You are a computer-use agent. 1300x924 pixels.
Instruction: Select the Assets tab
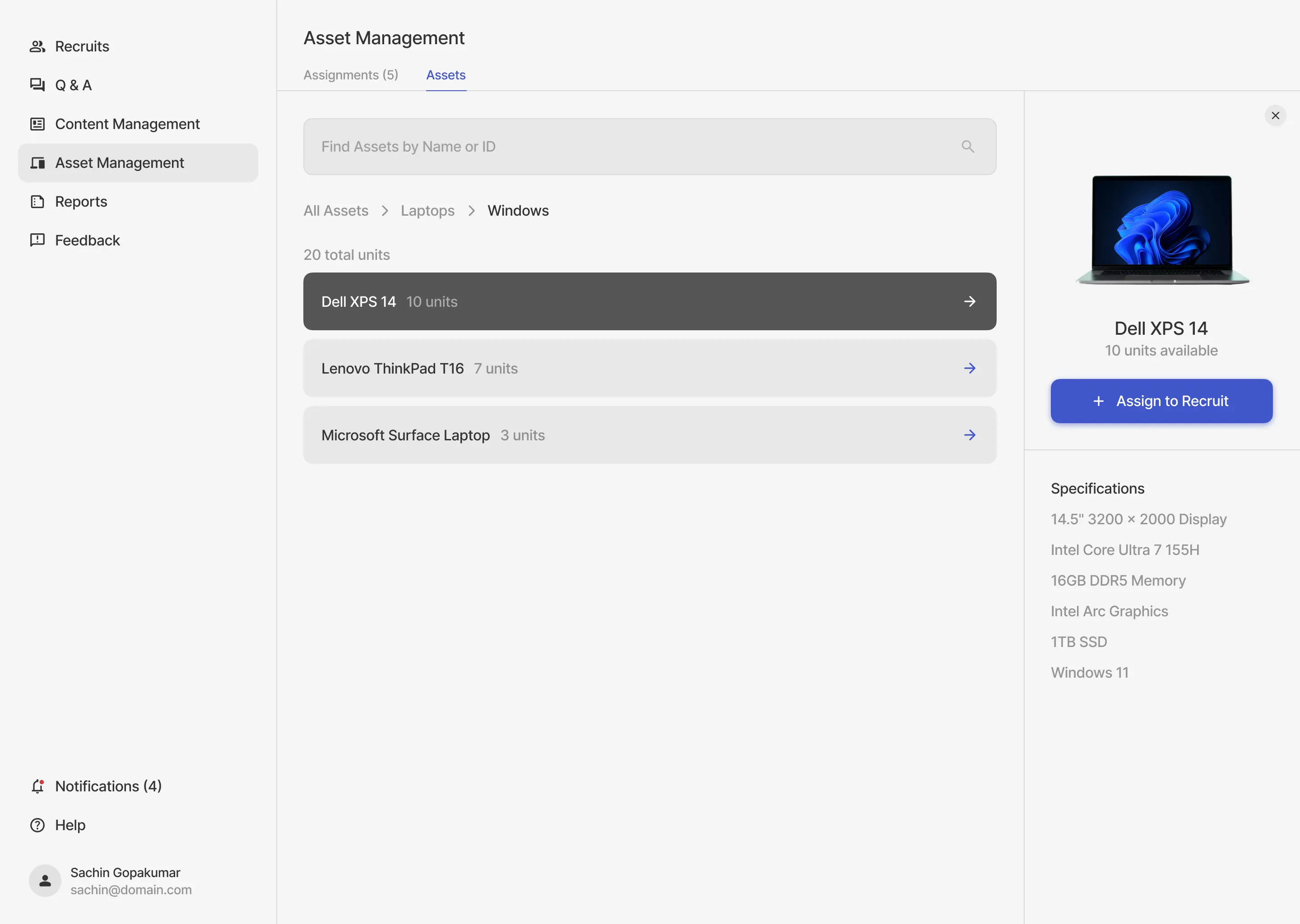click(x=446, y=75)
